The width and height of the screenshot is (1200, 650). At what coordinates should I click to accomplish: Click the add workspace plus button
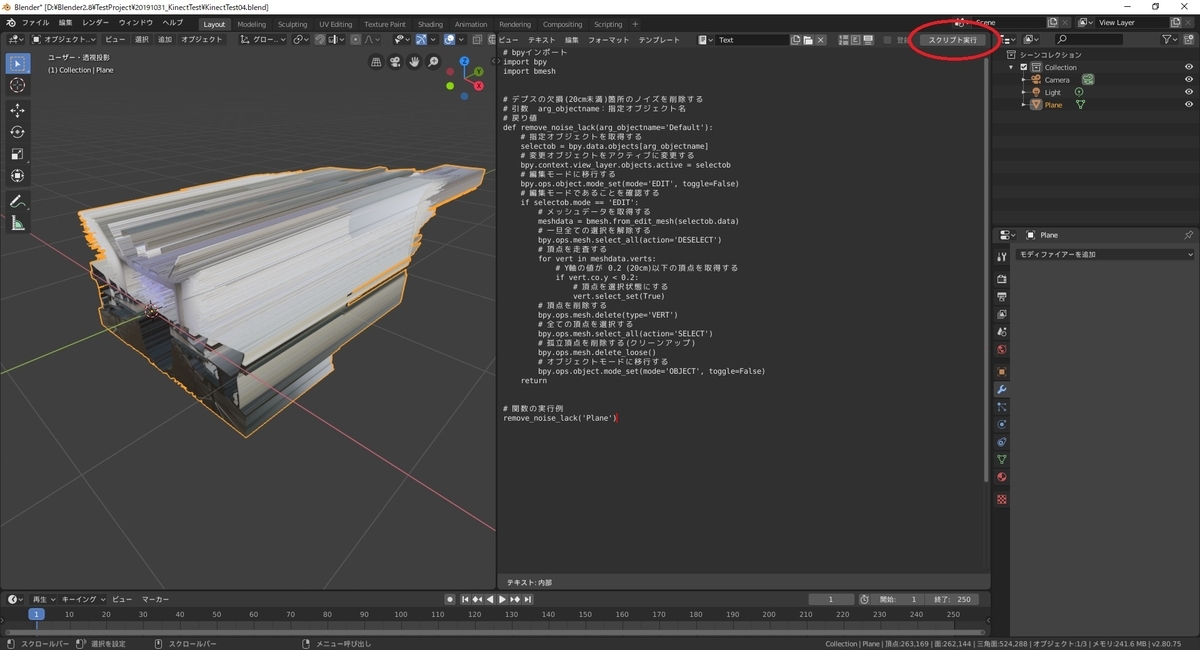[x=635, y=24]
